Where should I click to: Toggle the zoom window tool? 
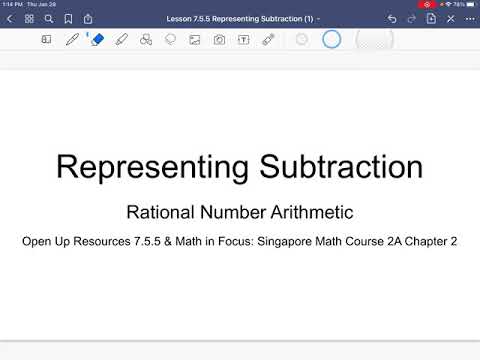pos(46,39)
